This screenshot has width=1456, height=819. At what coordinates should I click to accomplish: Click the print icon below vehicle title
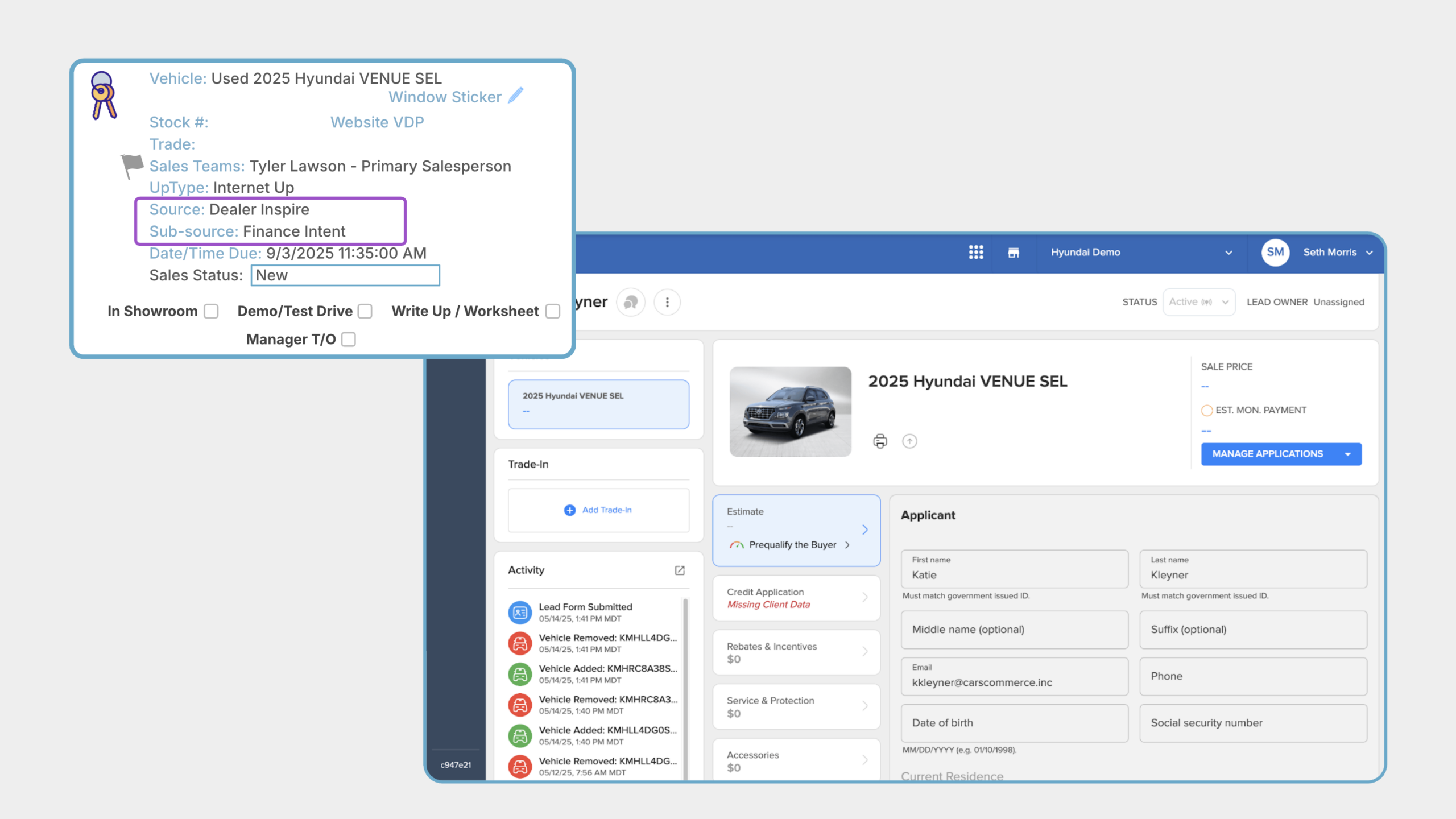click(x=880, y=441)
